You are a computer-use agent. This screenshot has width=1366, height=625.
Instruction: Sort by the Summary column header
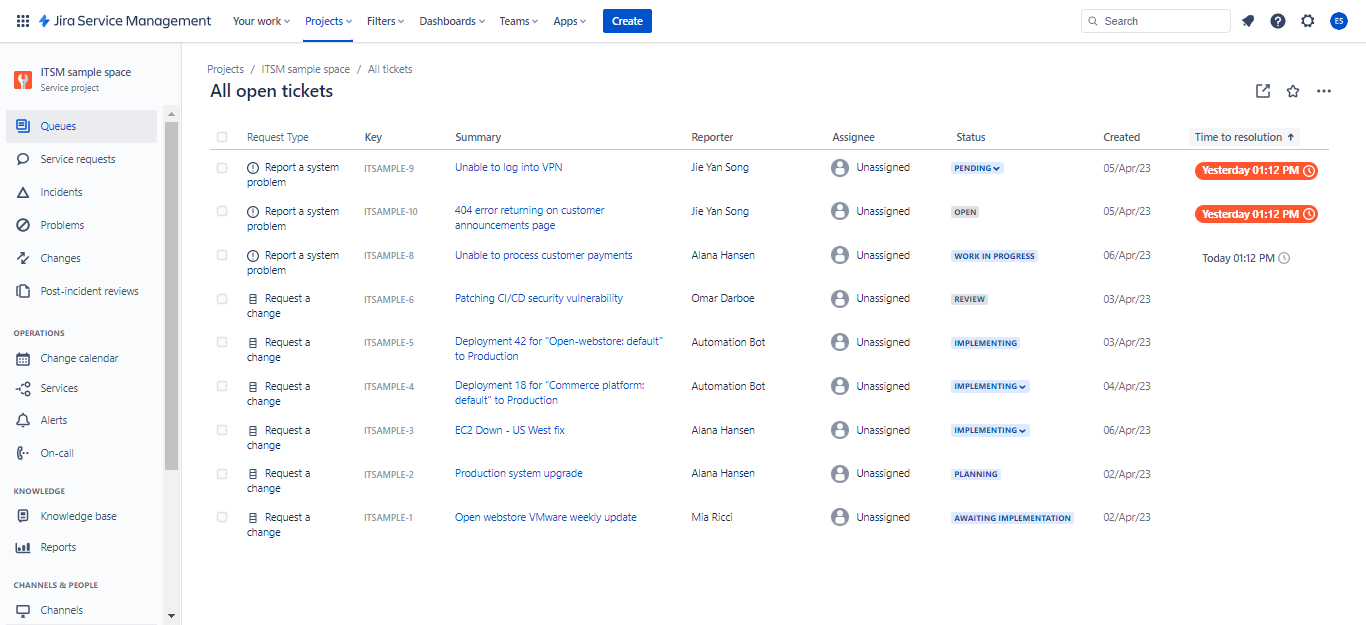point(478,137)
